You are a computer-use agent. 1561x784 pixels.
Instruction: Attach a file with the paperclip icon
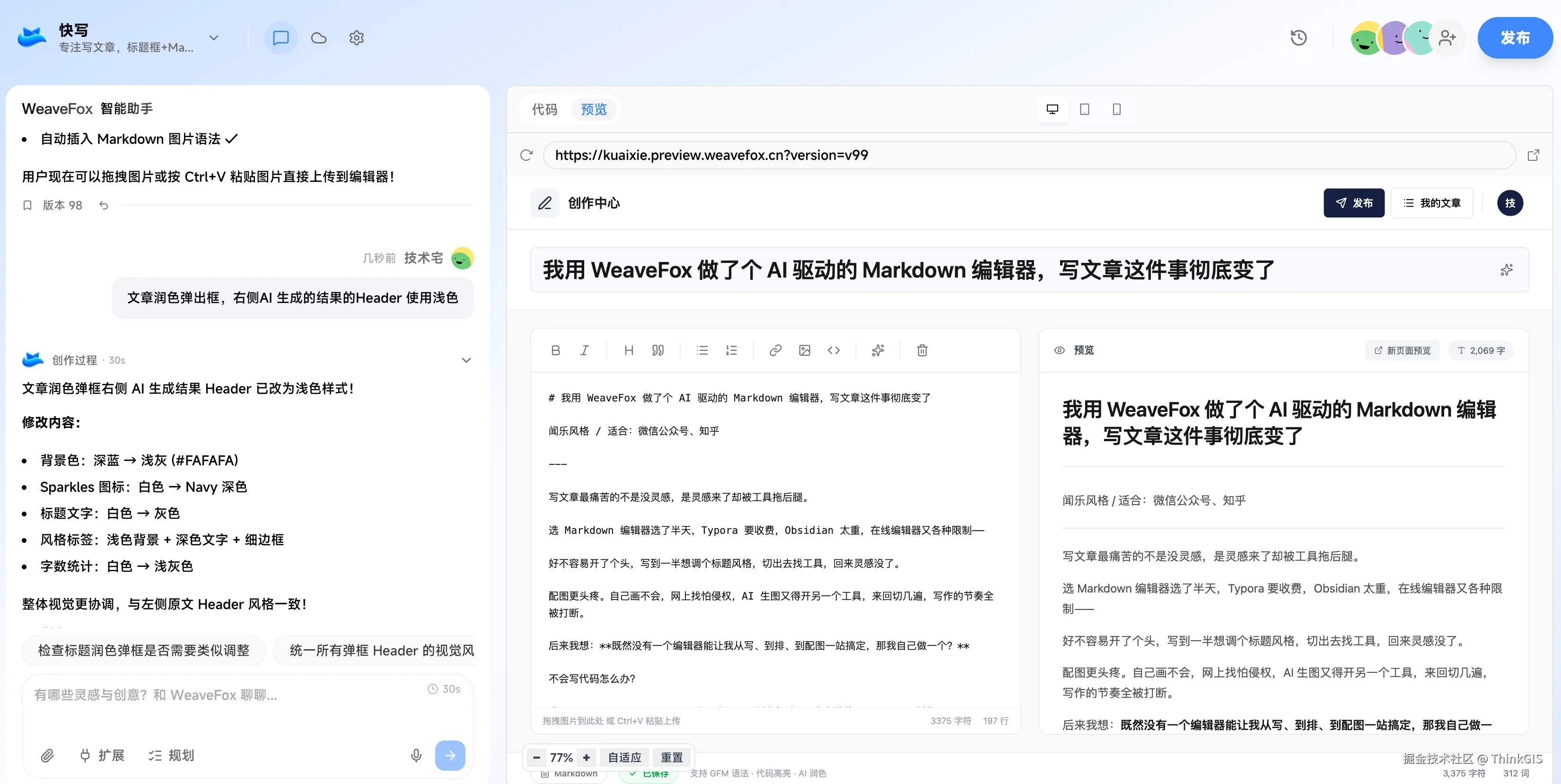tap(47, 756)
